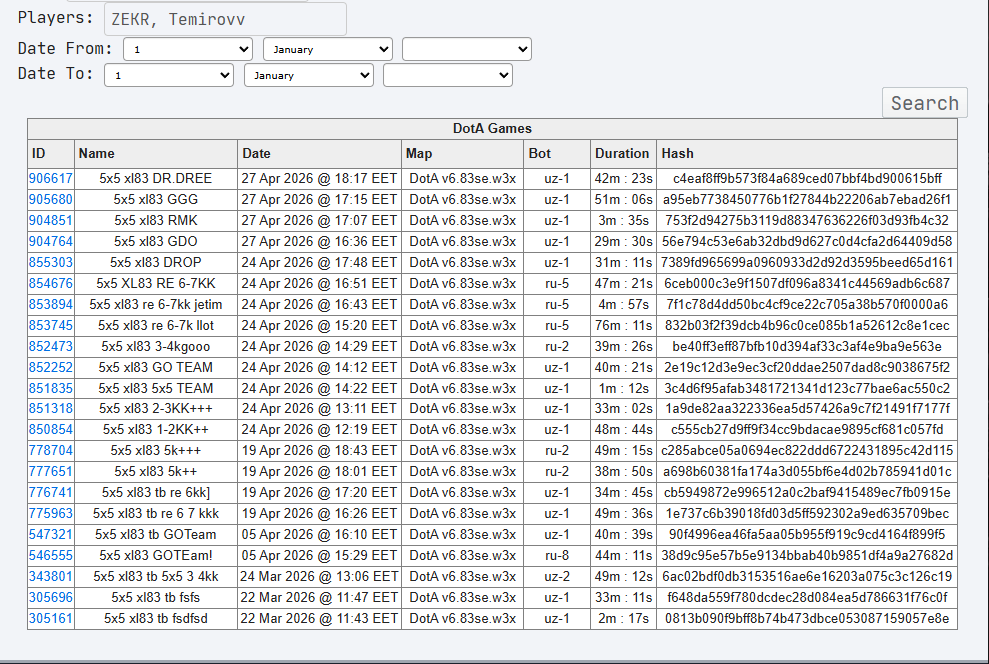Select duration 42m : 23s
Viewport: 989px width, 664px height.
click(623, 178)
